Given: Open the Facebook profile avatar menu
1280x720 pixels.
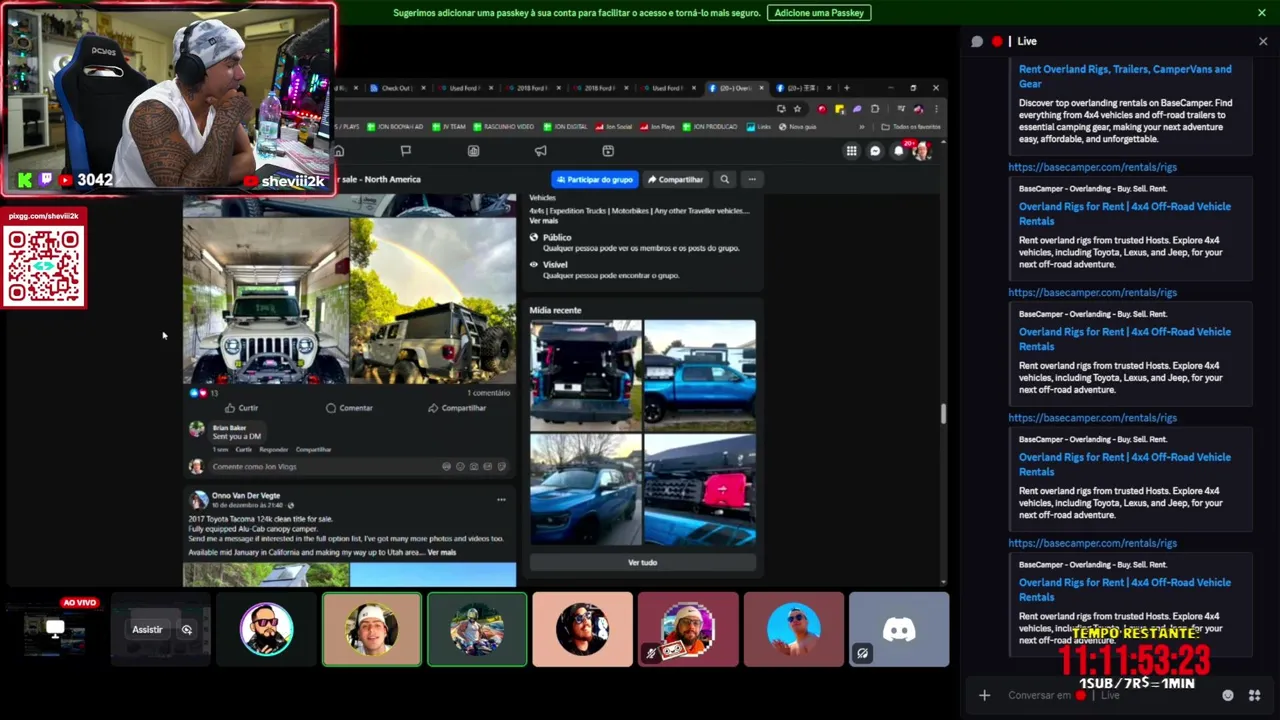Looking at the screenshot, I should click(921, 151).
